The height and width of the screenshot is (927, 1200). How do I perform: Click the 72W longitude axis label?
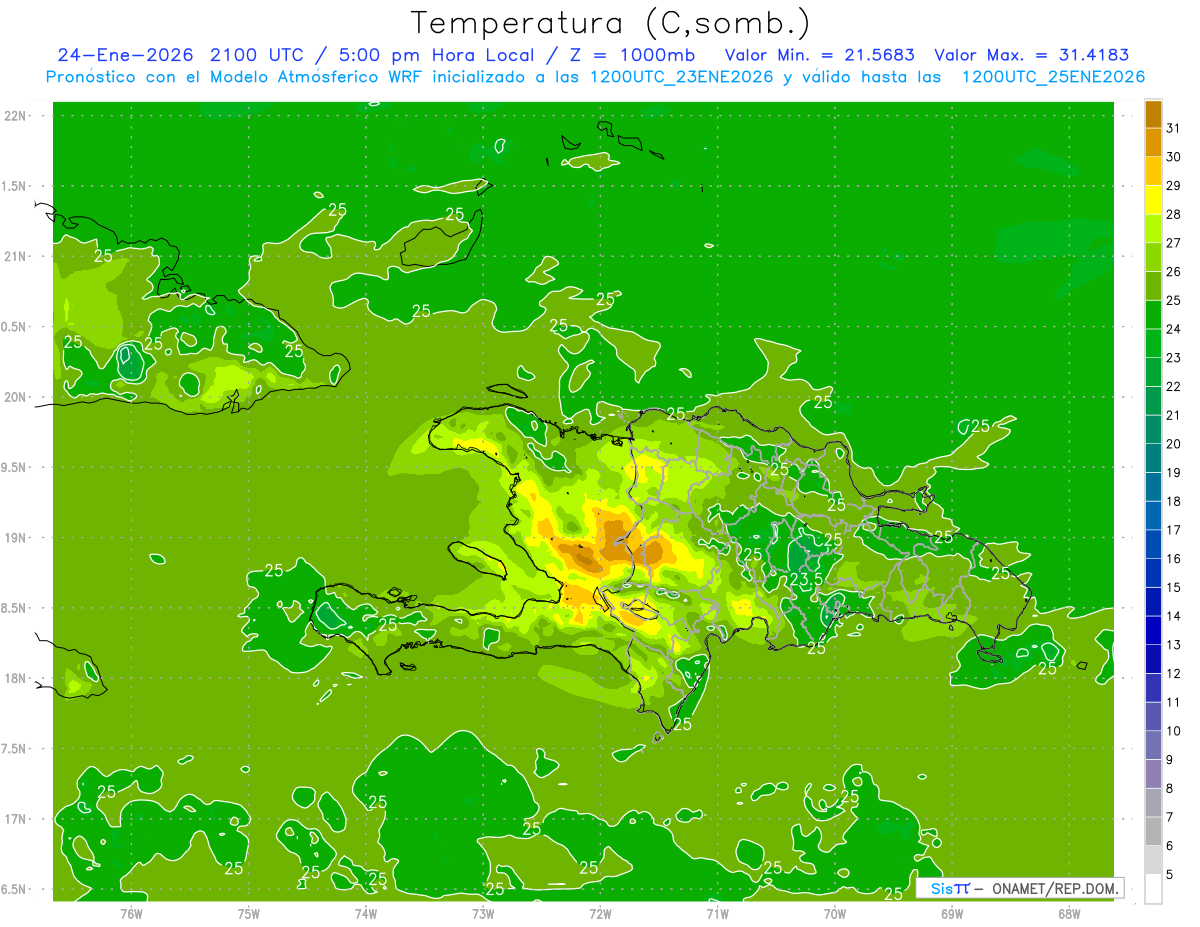[x=600, y=914]
